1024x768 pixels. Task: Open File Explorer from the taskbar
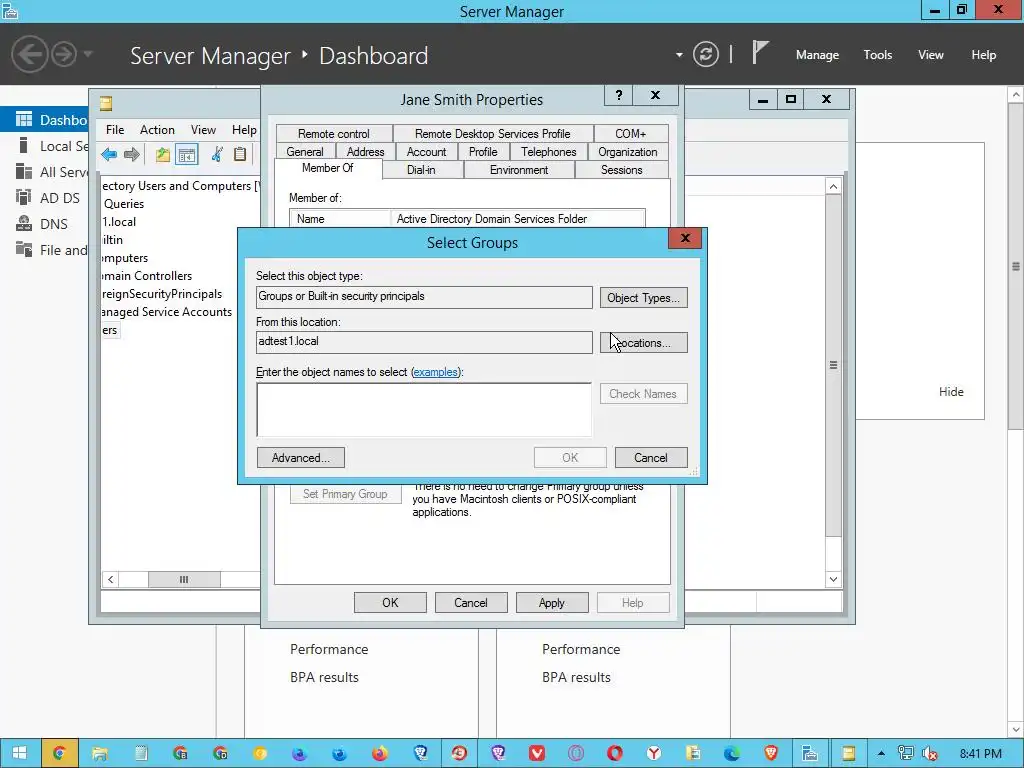click(99, 753)
